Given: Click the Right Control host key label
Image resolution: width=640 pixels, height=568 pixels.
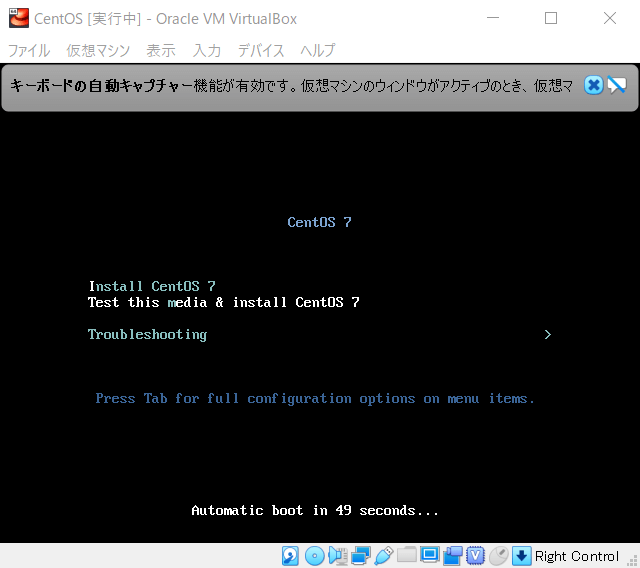Looking at the screenshot, I should (577, 556).
